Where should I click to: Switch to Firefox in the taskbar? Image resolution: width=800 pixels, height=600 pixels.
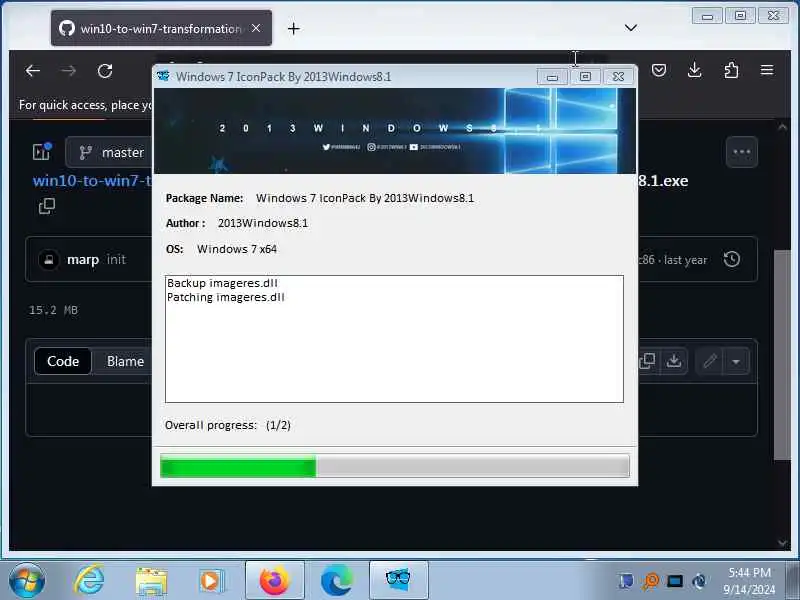275,580
